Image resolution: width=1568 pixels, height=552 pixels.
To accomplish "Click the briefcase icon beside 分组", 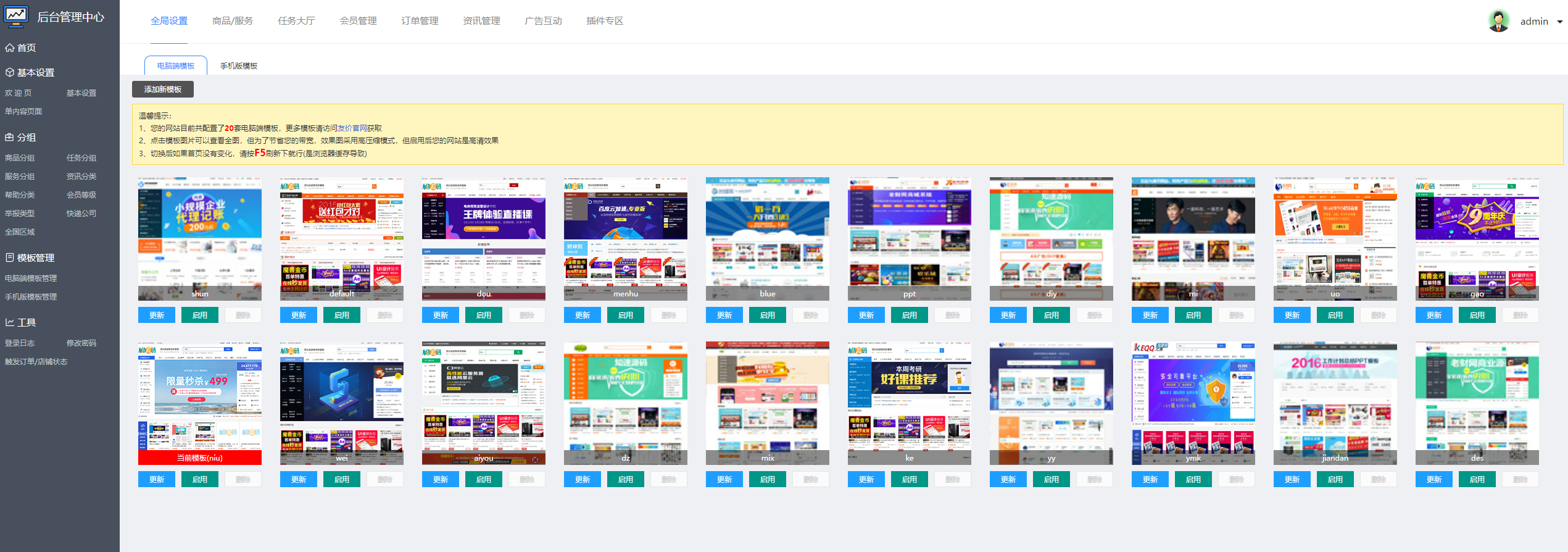I will pos(9,137).
